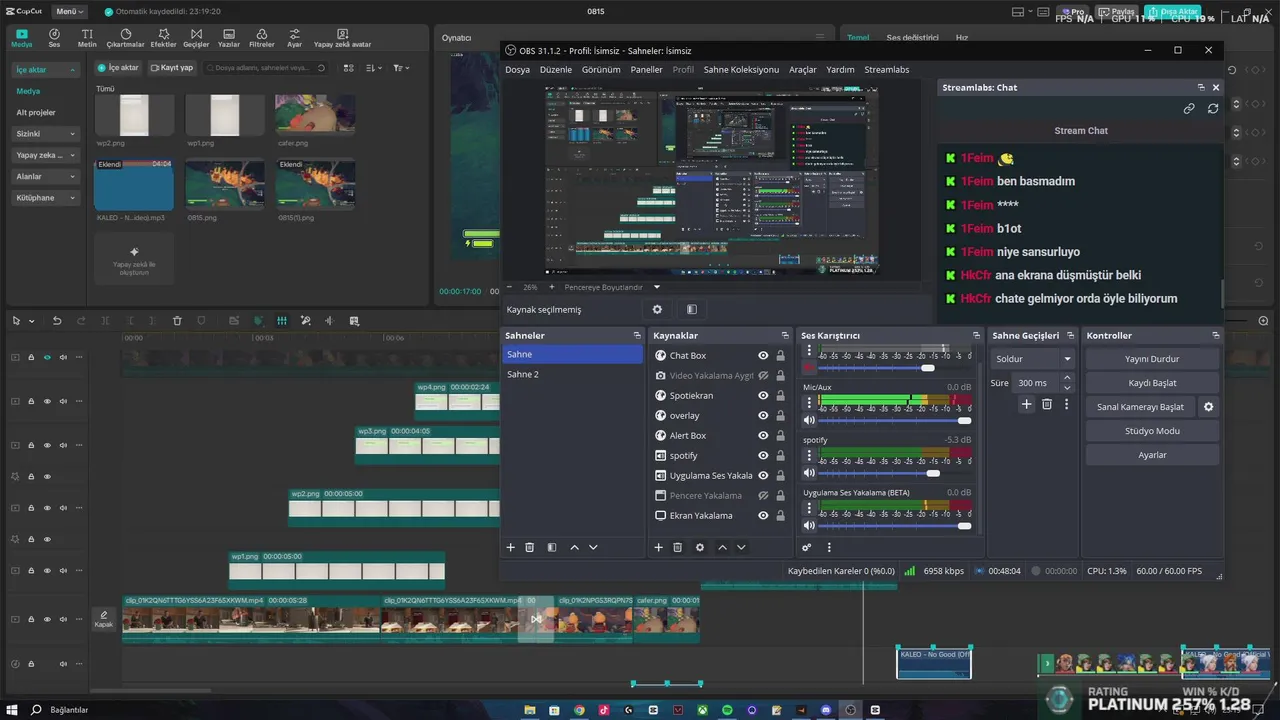Image resolution: width=1280 pixels, height=720 pixels.
Task: Select Sahne 2 in scenes list
Action: point(572,374)
